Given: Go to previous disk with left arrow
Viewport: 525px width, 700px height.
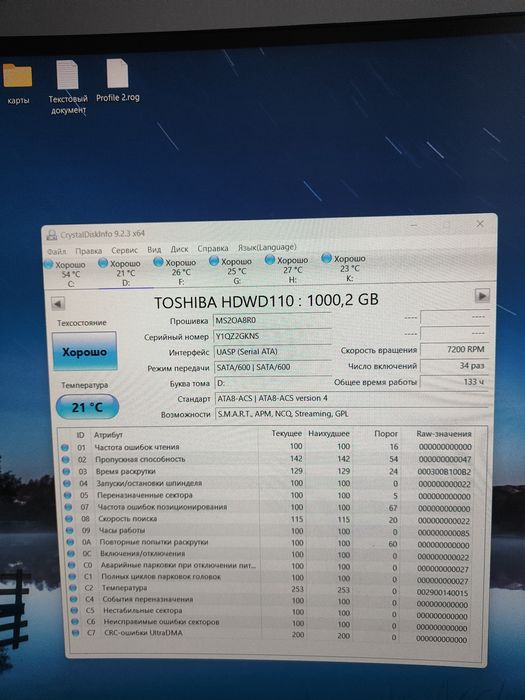Looking at the screenshot, I should (58, 304).
